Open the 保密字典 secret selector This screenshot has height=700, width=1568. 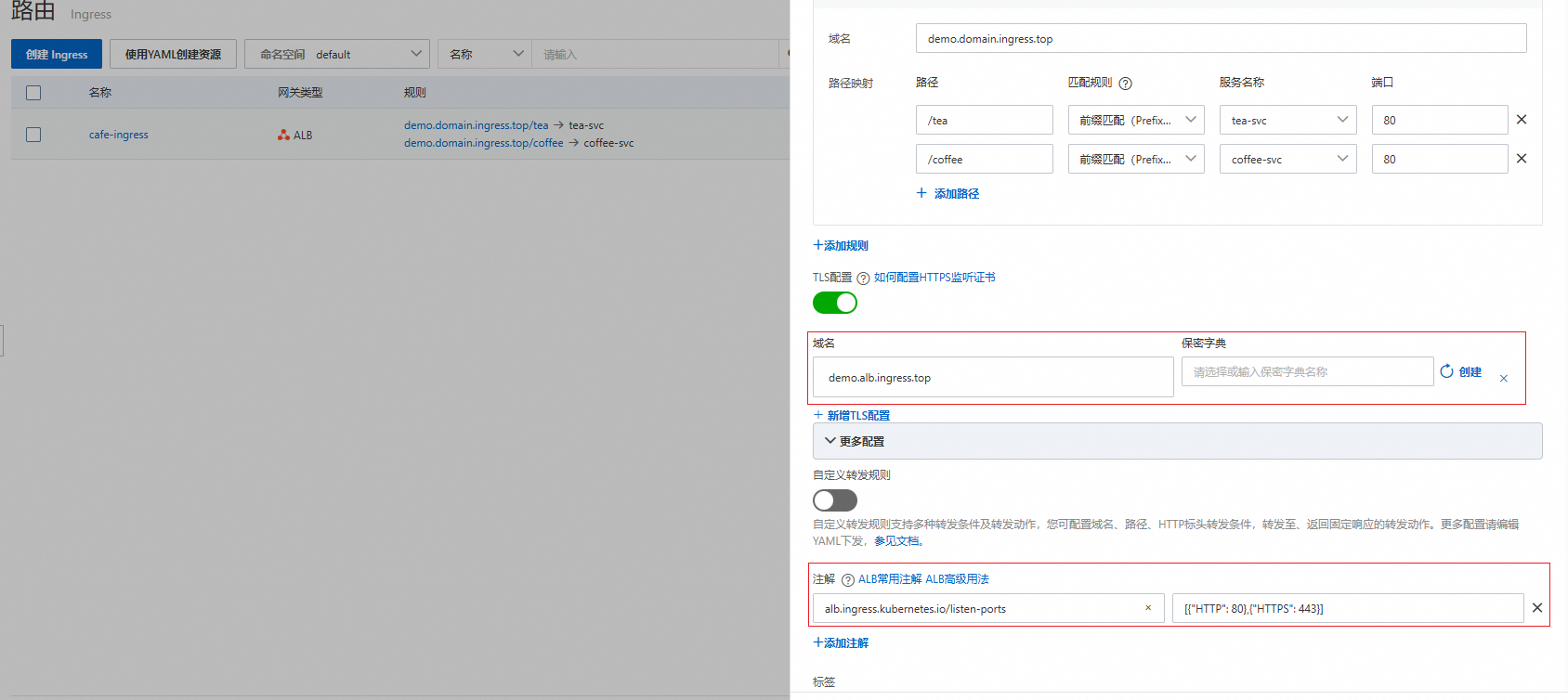(x=1308, y=371)
